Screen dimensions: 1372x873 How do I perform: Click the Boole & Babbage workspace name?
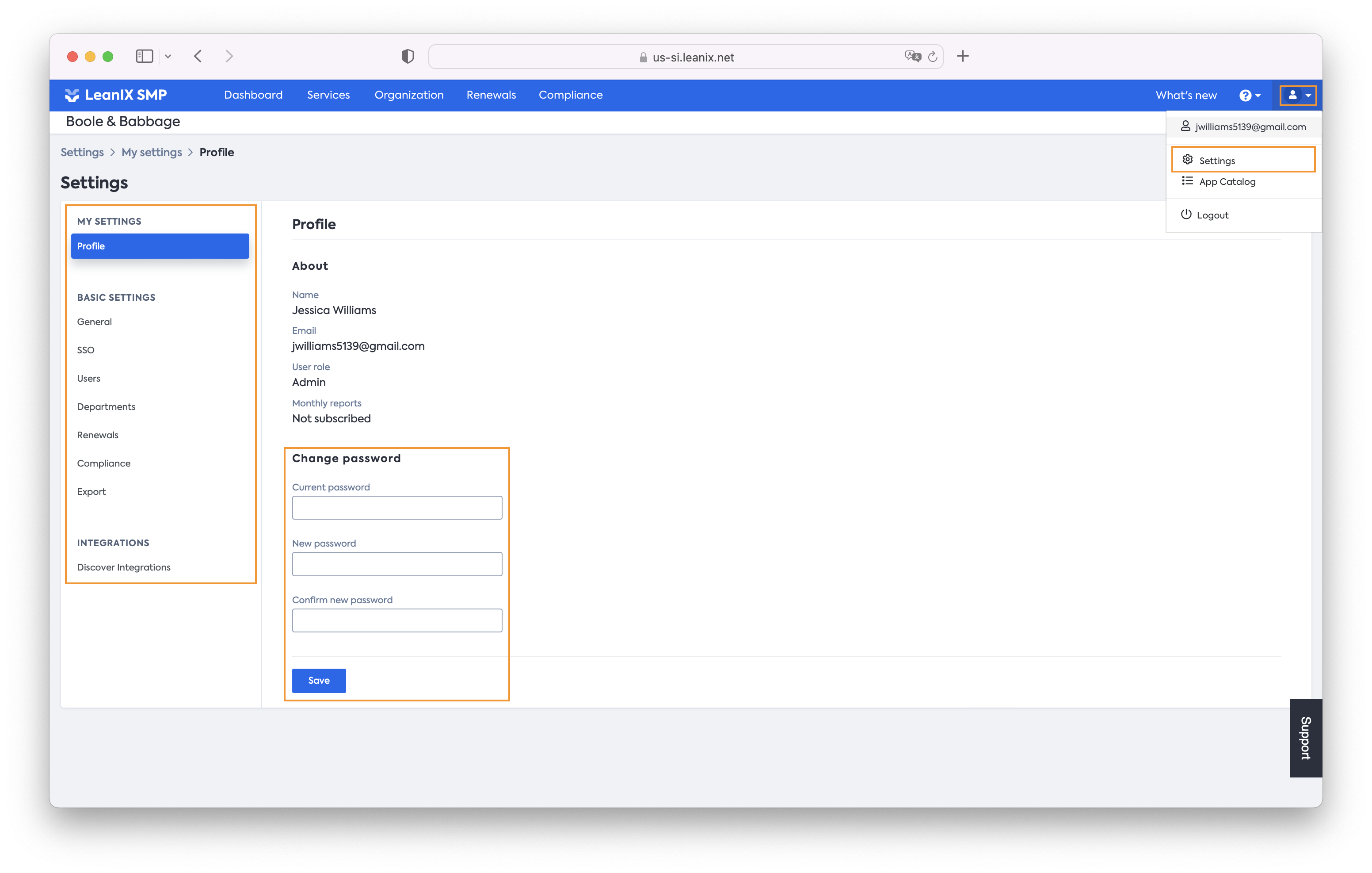pos(123,122)
